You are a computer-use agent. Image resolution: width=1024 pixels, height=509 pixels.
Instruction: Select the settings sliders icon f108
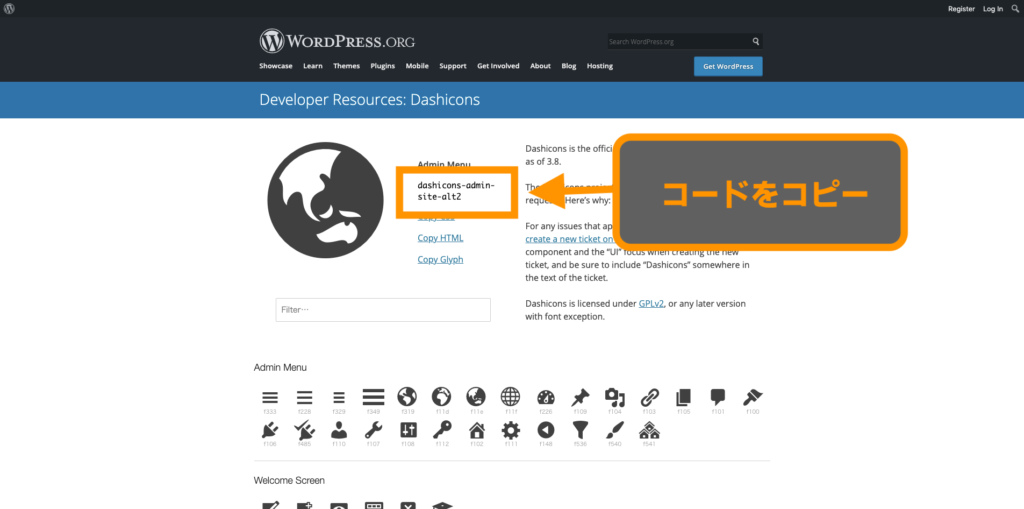[x=408, y=430]
